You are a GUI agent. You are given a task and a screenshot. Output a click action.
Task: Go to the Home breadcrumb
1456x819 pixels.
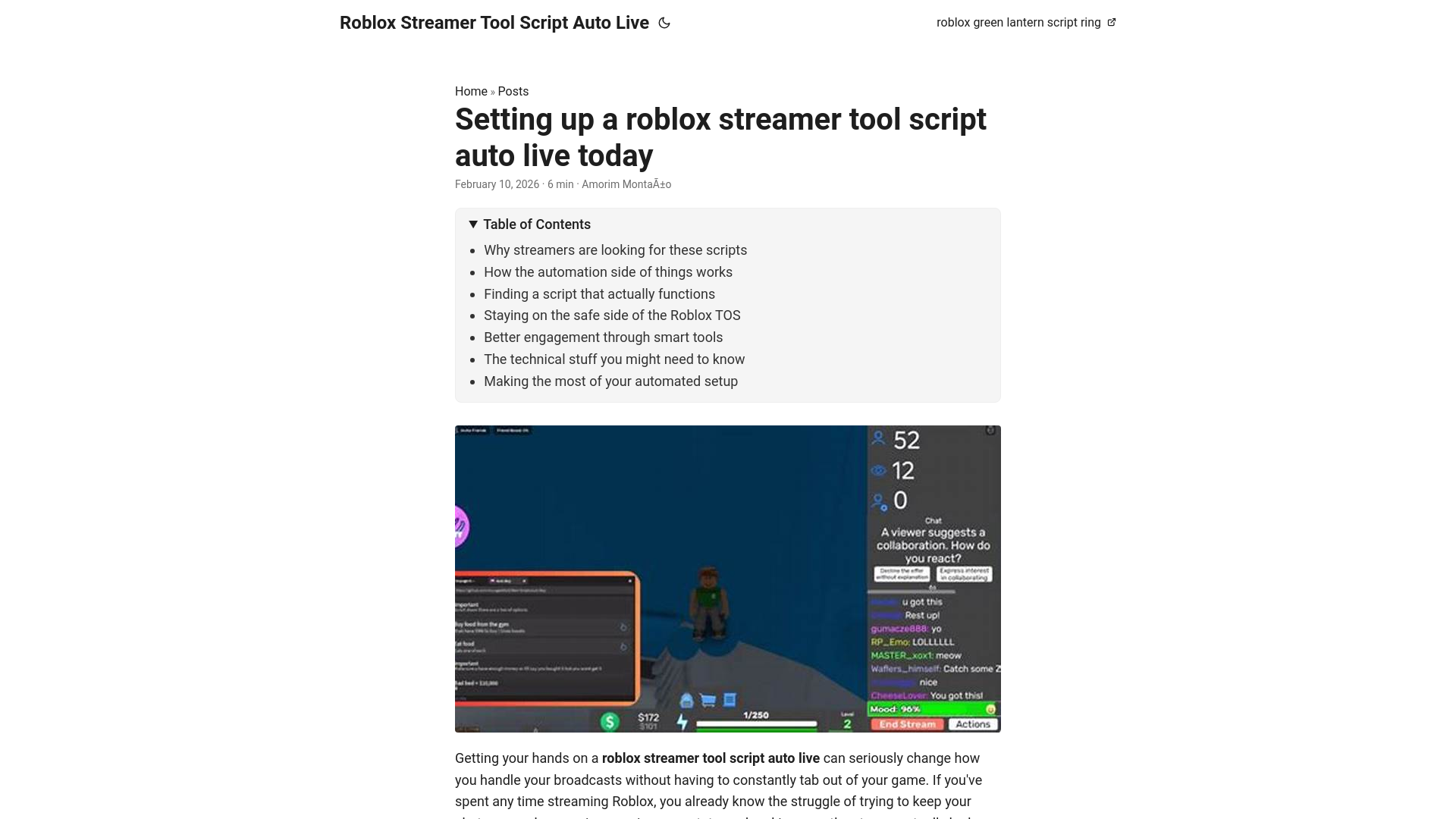(471, 91)
